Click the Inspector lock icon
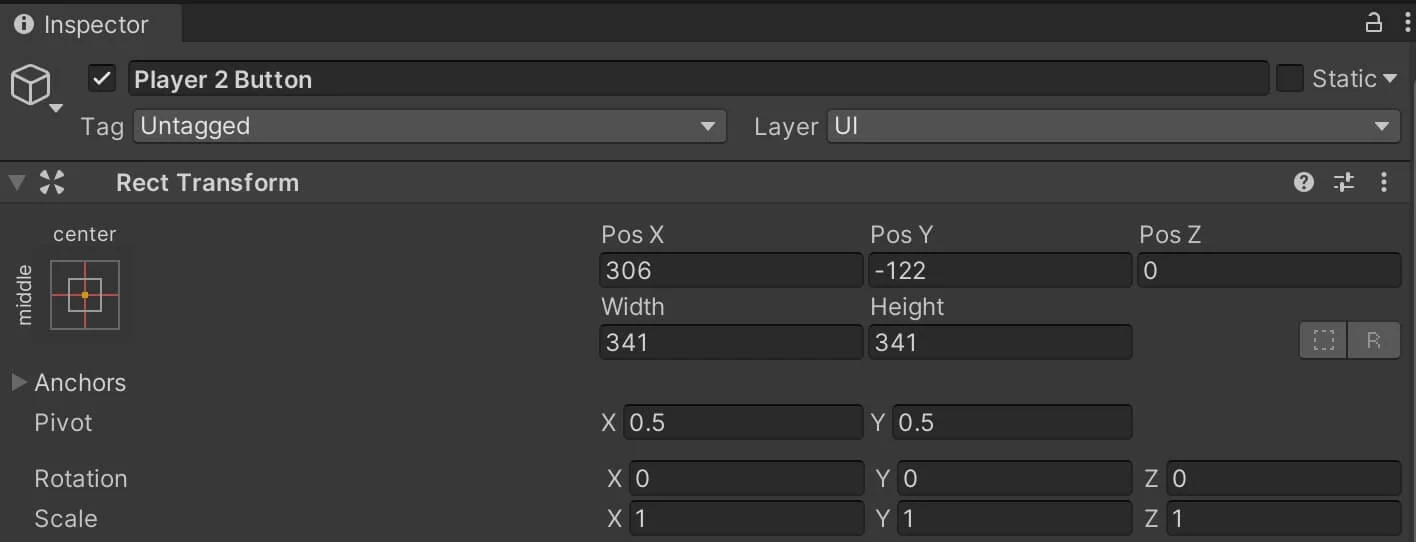Viewport: 1416px width, 542px height. tap(1374, 22)
